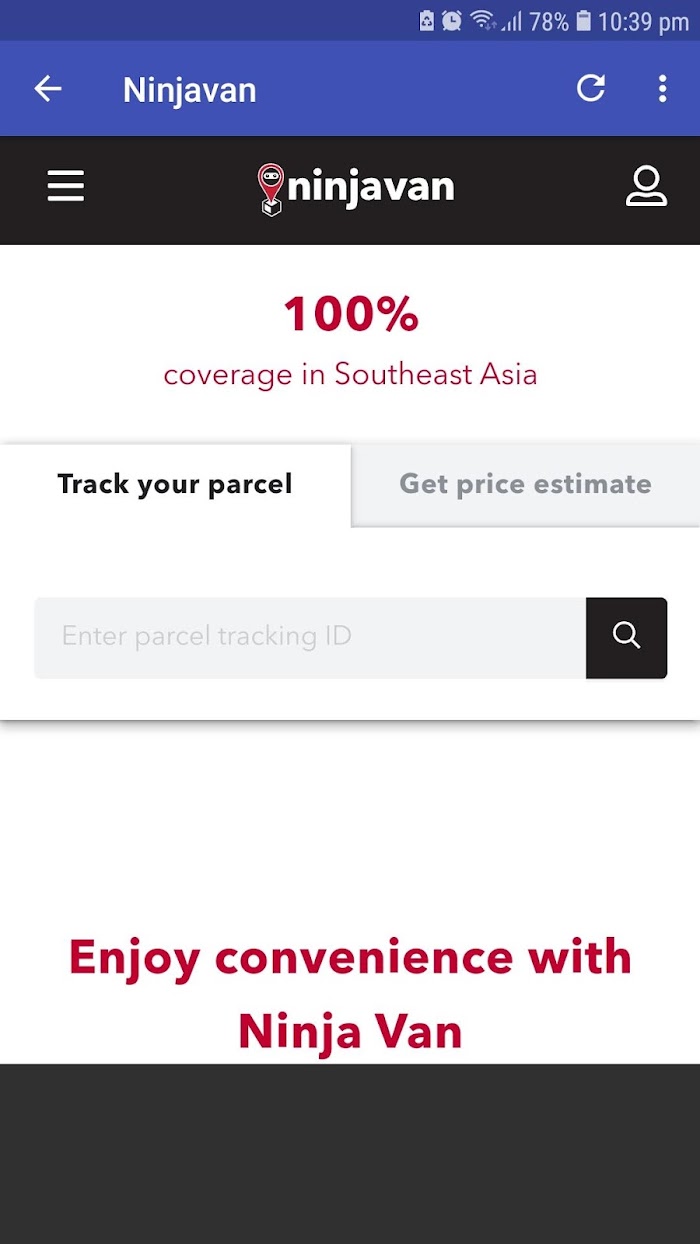Switch to Get price estimate tab

[526, 485]
